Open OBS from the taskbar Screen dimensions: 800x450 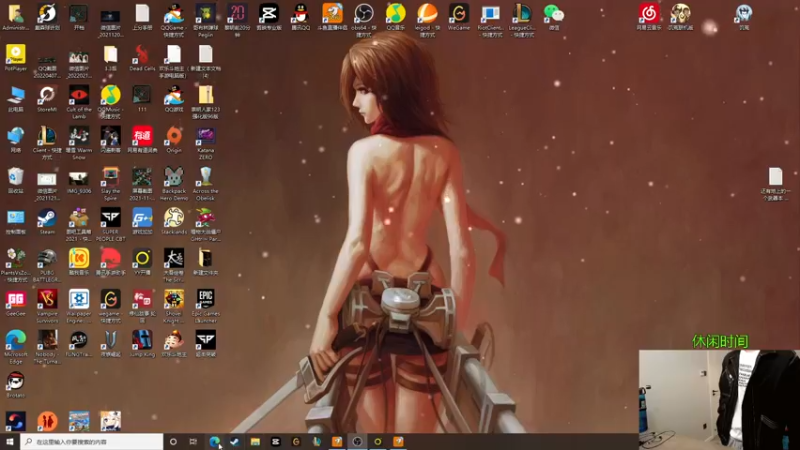tap(357, 441)
